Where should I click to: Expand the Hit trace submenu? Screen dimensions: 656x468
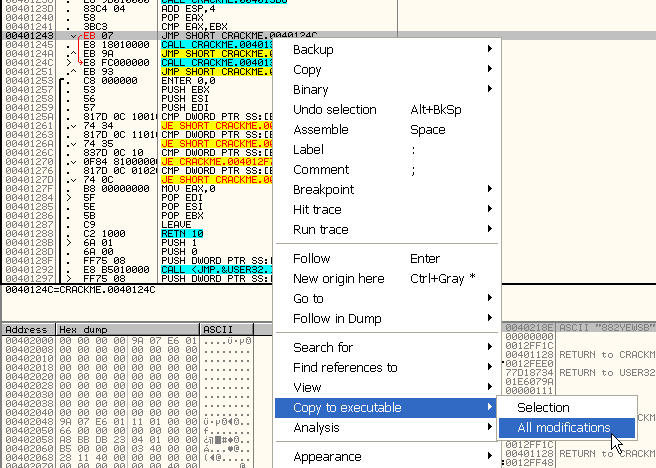(x=317, y=210)
